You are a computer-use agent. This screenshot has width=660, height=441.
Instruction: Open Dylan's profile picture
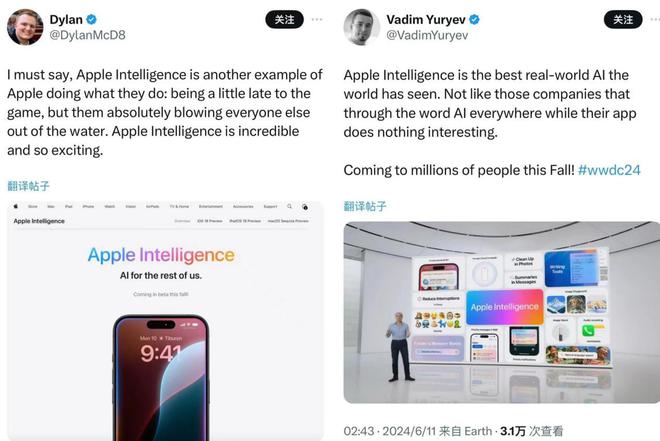click(25, 27)
